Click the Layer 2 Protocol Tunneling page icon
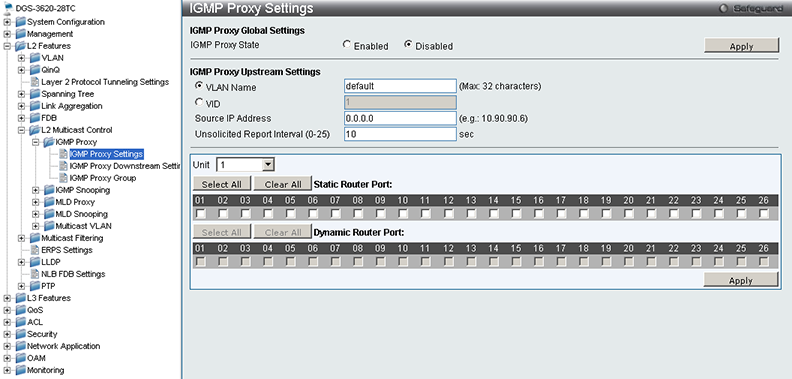 [x=35, y=82]
